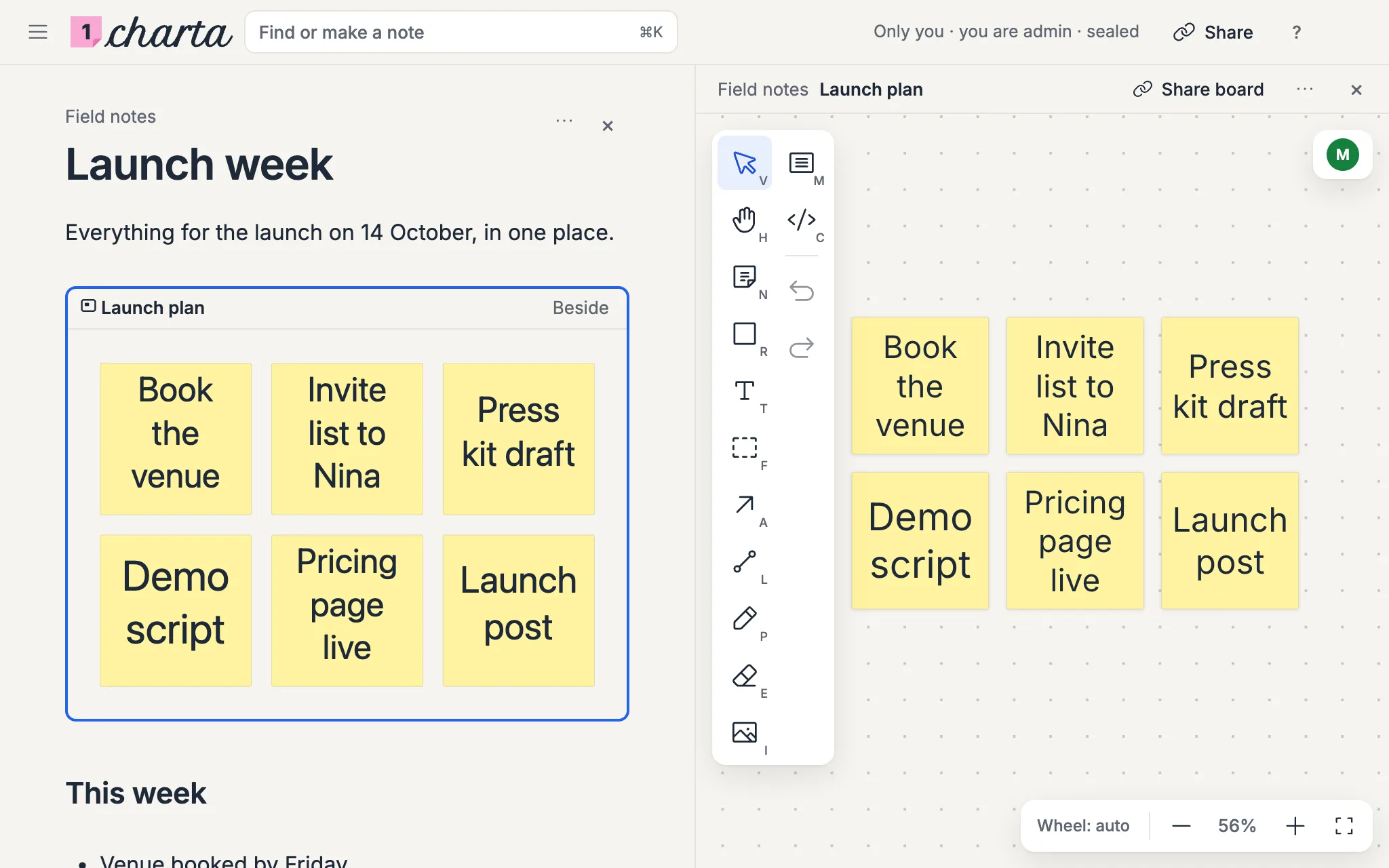
Task: Toggle the Wheel: auto mode
Action: point(1083,825)
